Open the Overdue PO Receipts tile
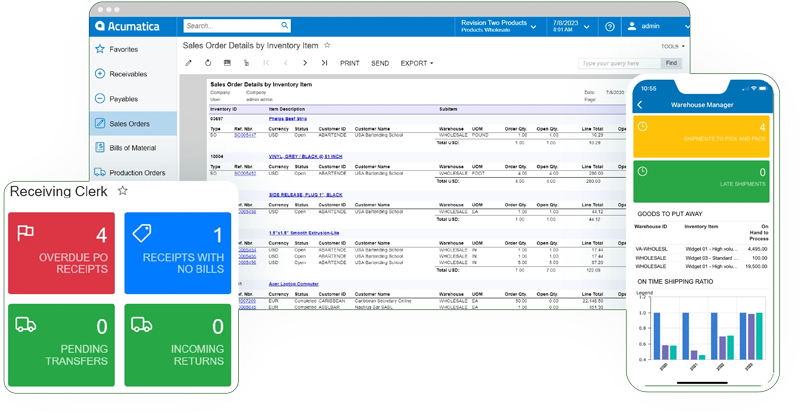 click(x=62, y=253)
